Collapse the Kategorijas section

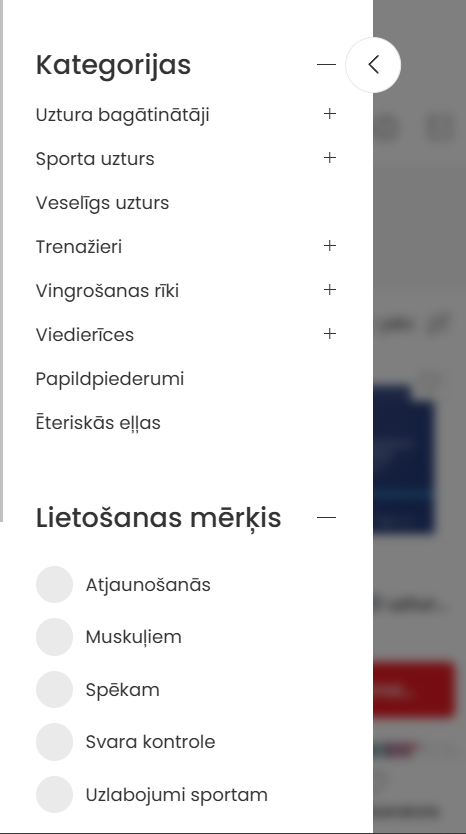tap(326, 65)
